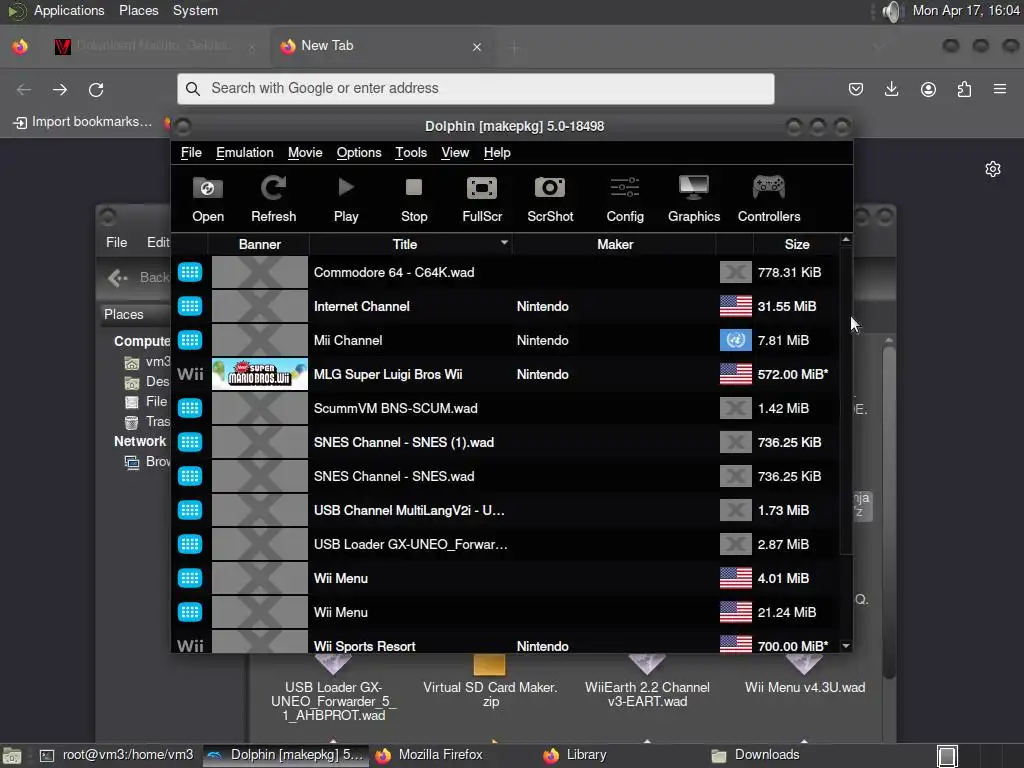Open the Tools menu
This screenshot has width=1024, height=768.
pyautogui.click(x=411, y=152)
